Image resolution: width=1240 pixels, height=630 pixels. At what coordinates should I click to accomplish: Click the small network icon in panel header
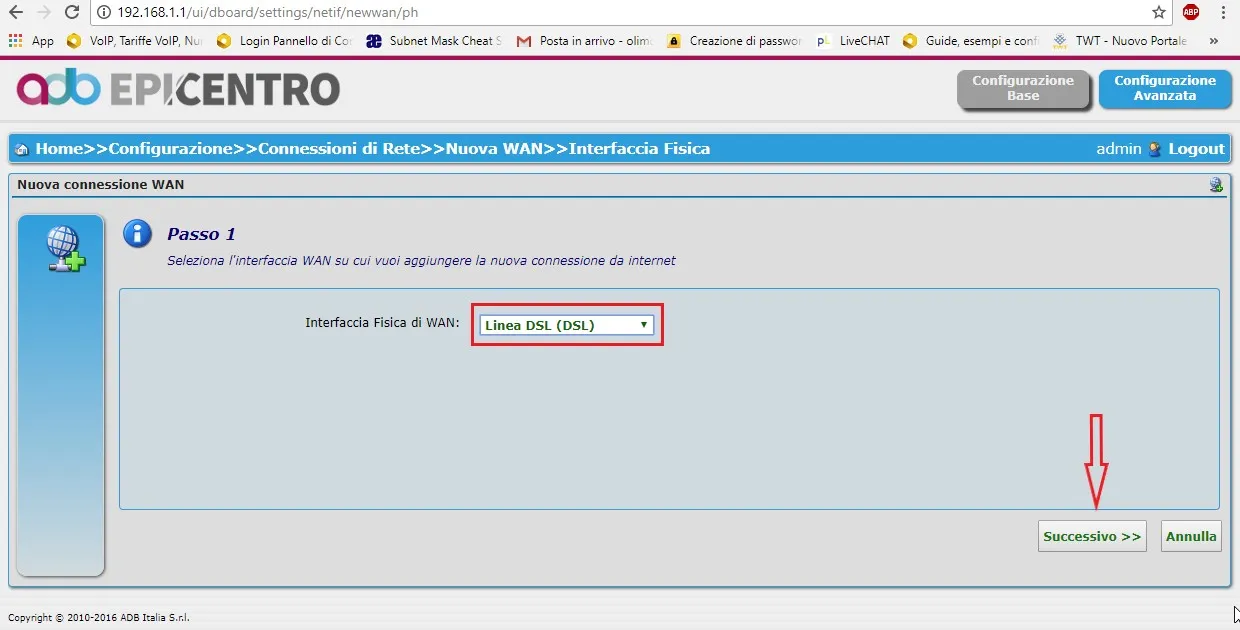point(1215,185)
